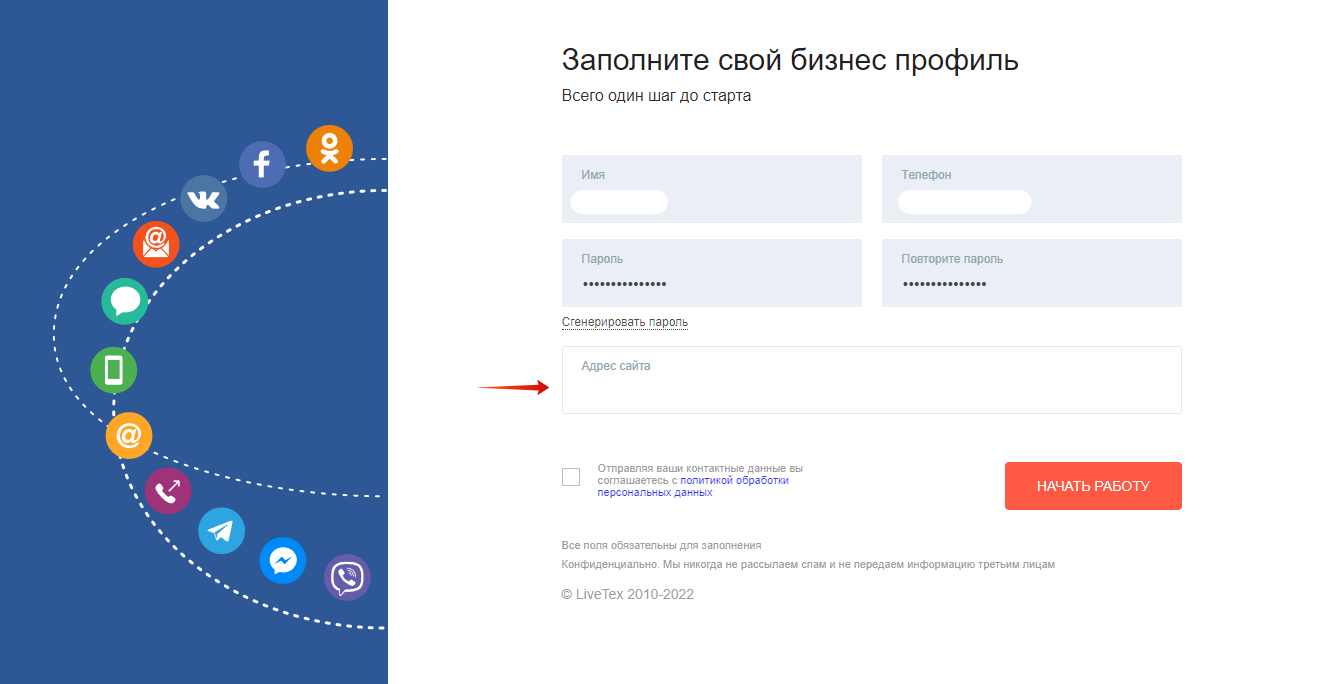
Task: Click the Повторите пароль field
Action: (x=1032, y=273)
